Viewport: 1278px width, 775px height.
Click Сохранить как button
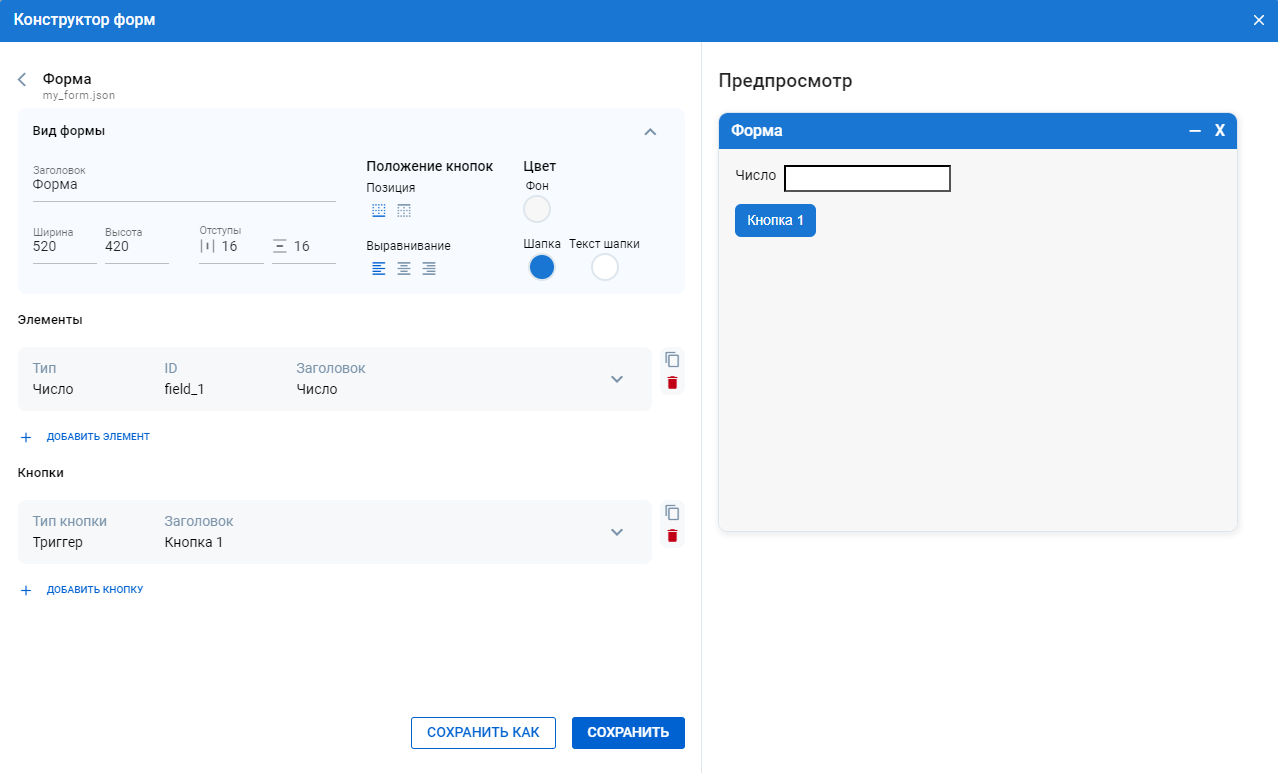pyautogui.click(x=483, y=733)
